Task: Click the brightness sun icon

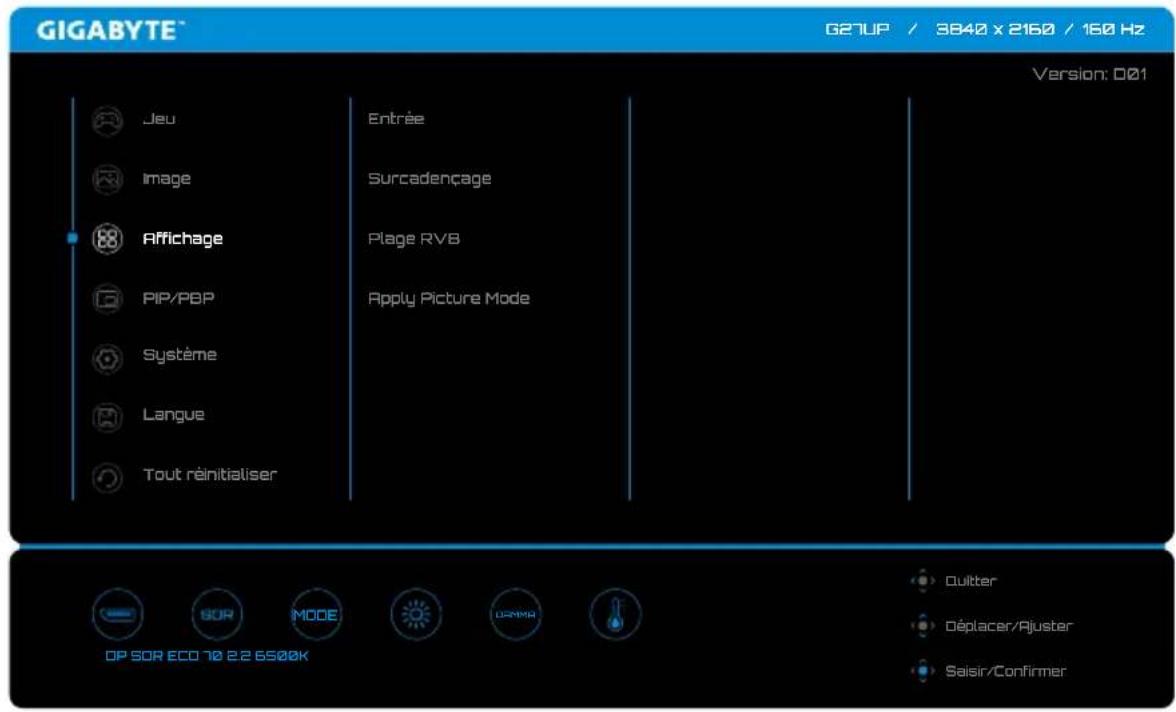Action: click(416, 614)
